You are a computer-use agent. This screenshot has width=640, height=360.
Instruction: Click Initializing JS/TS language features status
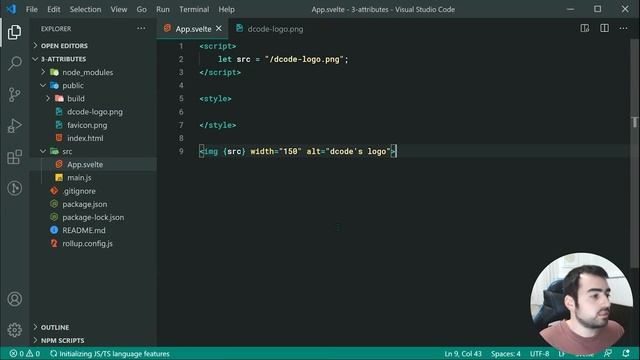[110, 353]
